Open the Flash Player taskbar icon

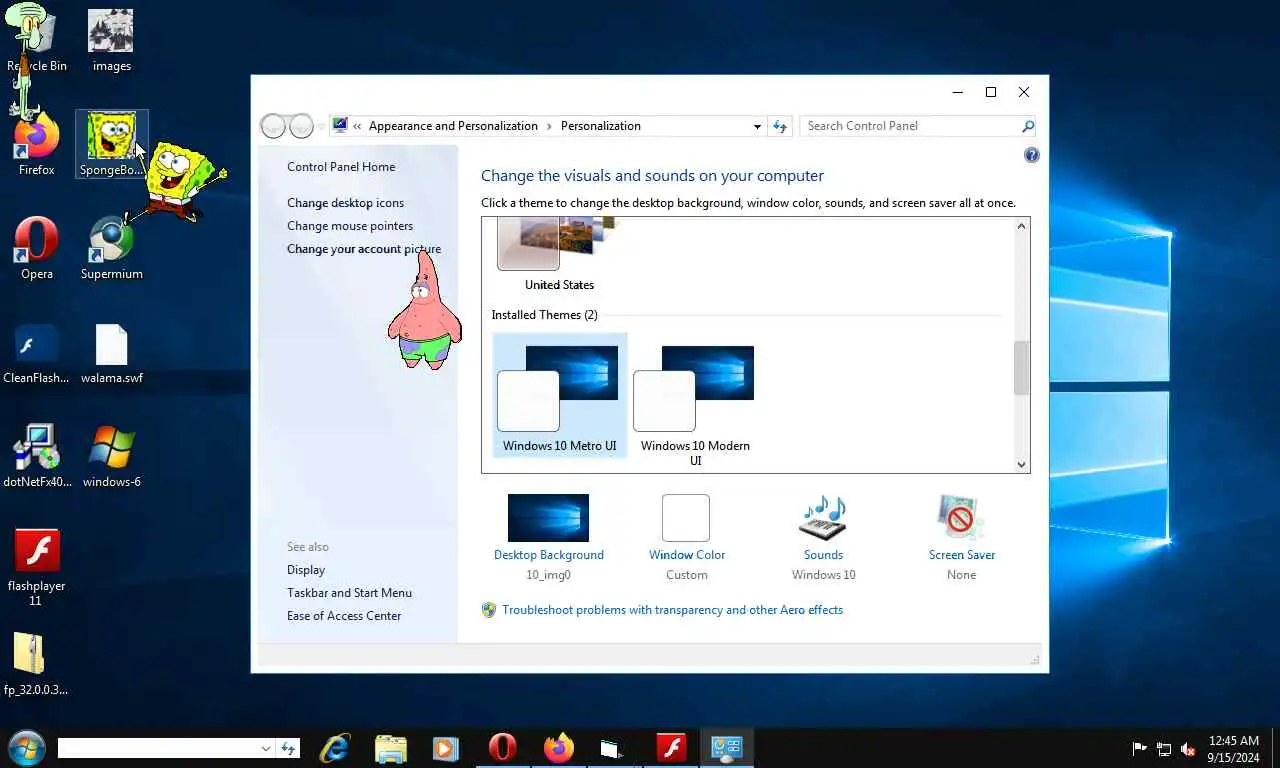pyautogui.click(x=670, y=748)
